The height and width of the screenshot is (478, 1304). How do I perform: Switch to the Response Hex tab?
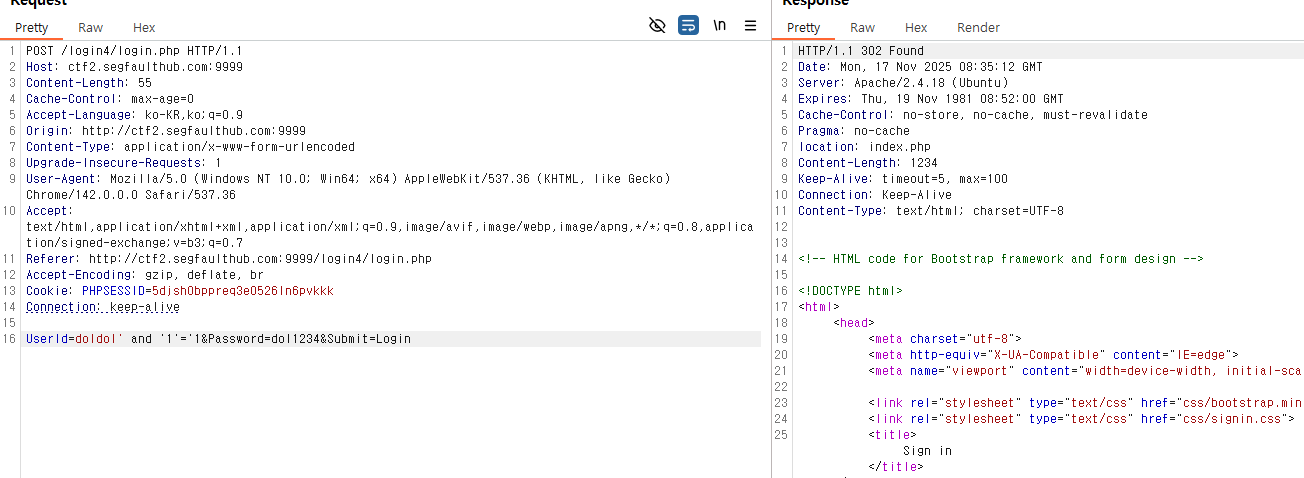tap(915, 28)
